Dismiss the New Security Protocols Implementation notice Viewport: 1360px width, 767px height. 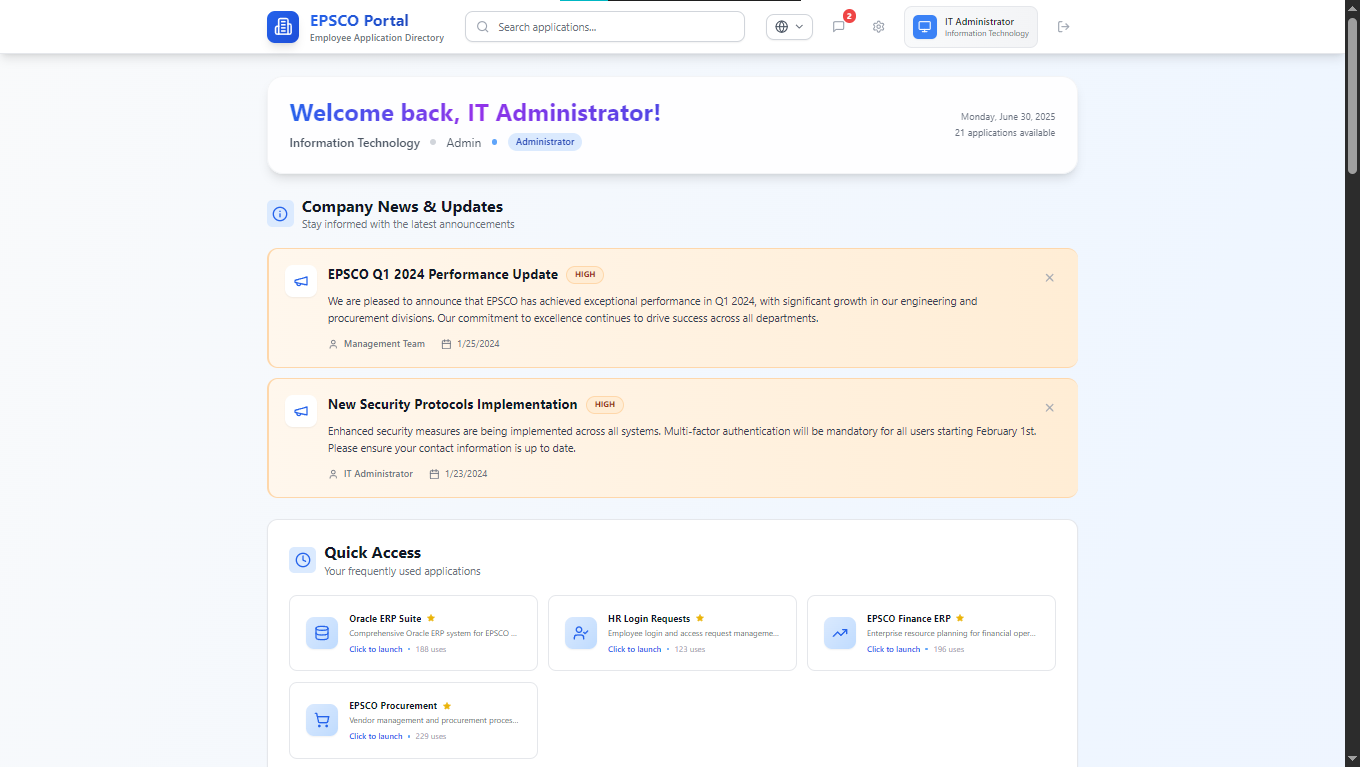1049,408
